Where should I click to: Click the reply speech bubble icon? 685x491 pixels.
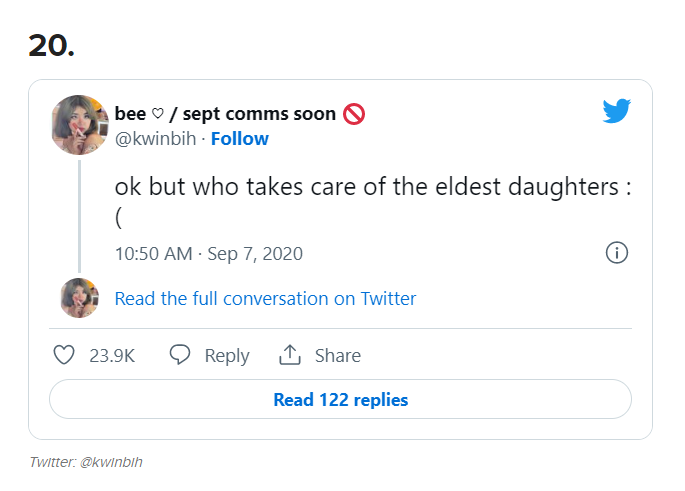[x=180, y=355]
